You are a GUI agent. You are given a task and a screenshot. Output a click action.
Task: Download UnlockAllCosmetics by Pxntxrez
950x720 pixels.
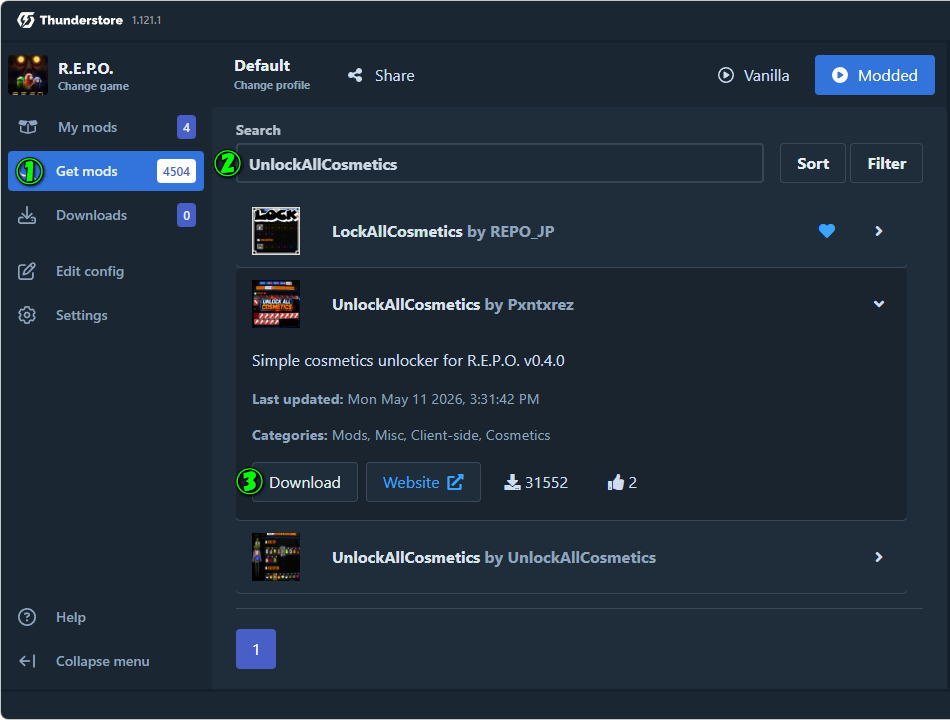pos(305,482)
